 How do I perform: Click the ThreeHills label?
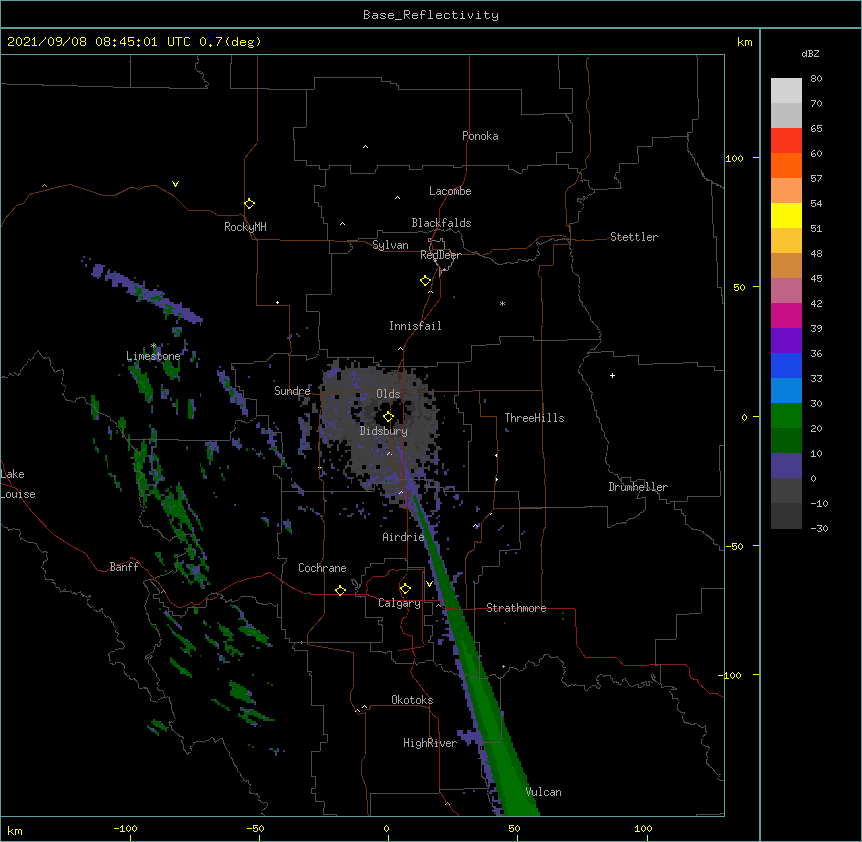[534, 418]
